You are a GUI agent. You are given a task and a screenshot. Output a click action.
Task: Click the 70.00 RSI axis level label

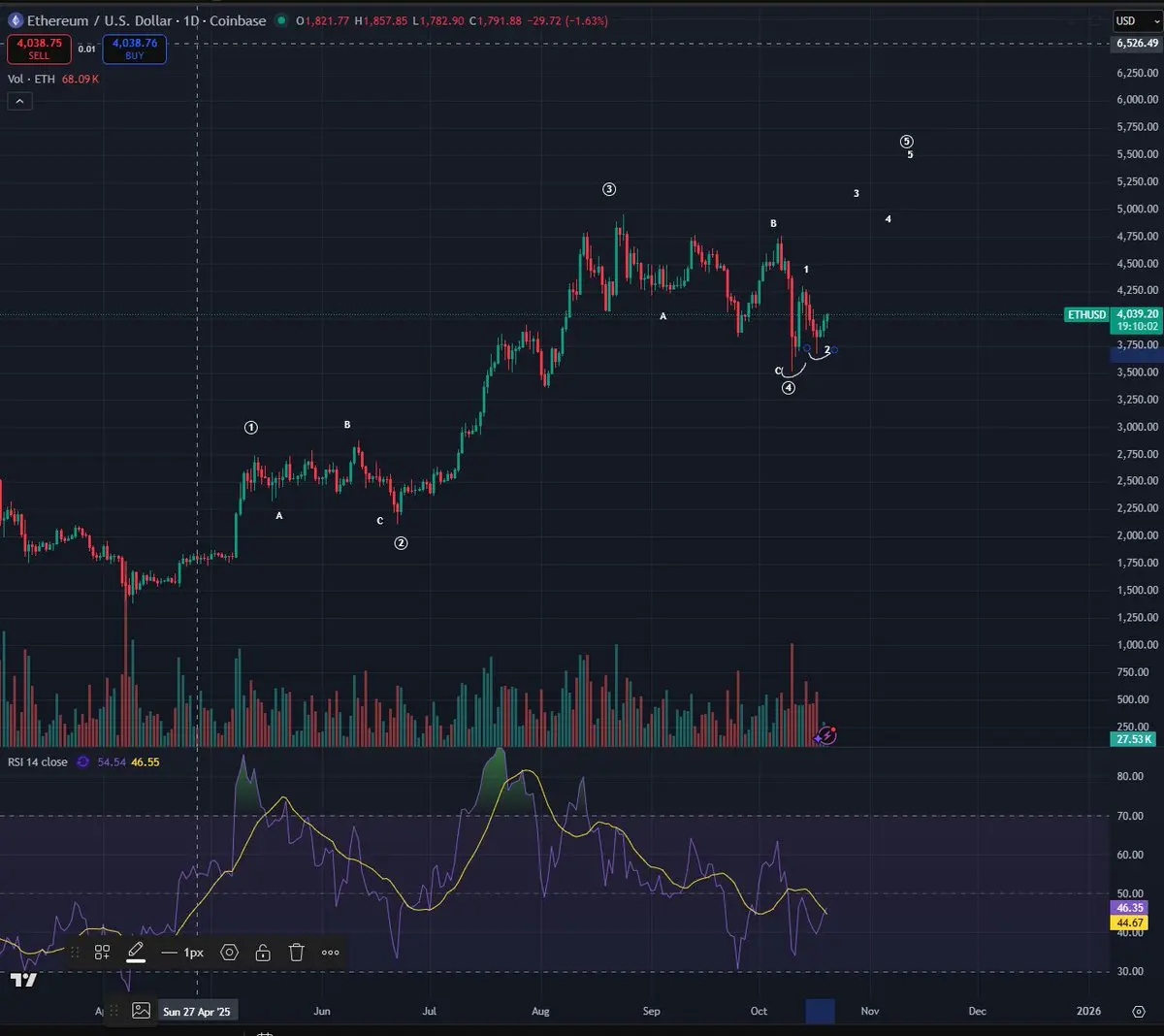[1130, 816]
